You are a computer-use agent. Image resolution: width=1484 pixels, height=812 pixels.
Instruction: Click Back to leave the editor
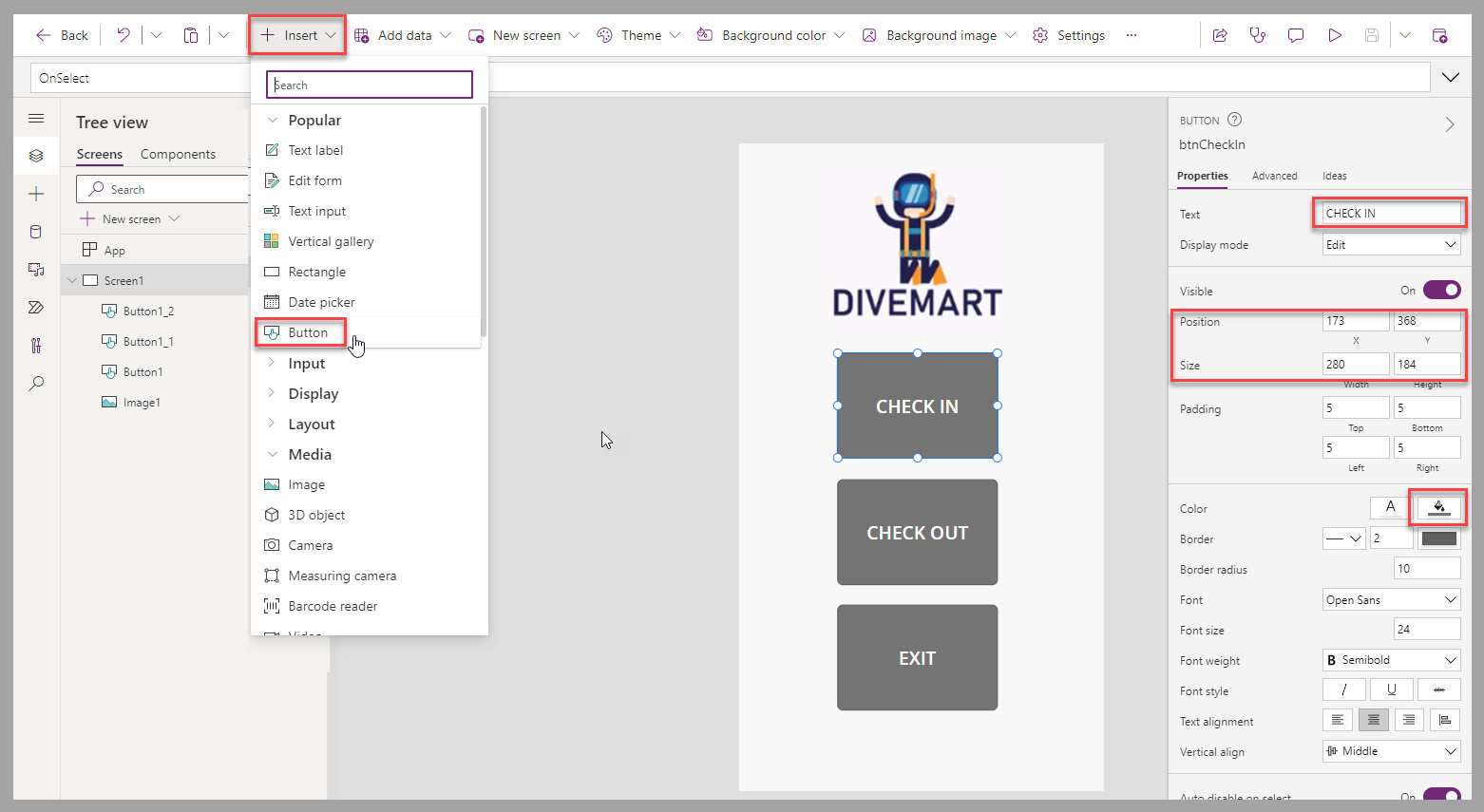point(61,34)
